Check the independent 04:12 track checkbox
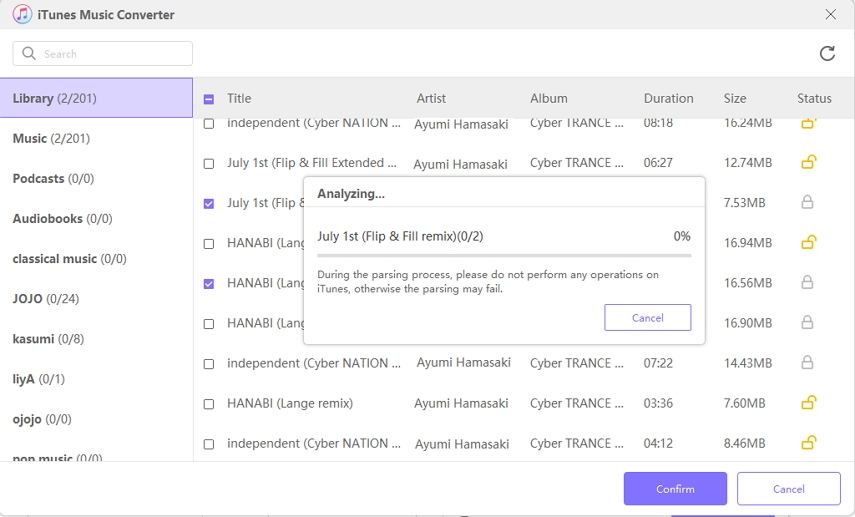 [x=209, y=444]
